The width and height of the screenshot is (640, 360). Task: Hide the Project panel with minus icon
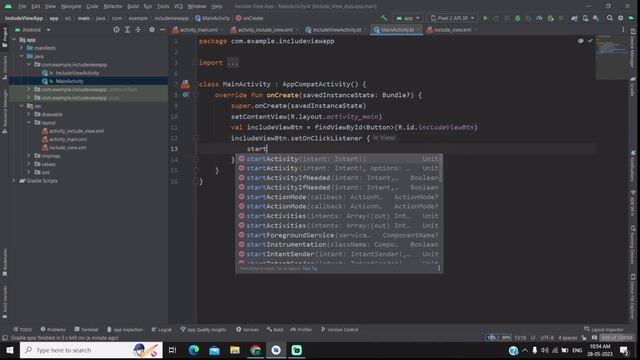pyautogui.click(x=162, y=30)
